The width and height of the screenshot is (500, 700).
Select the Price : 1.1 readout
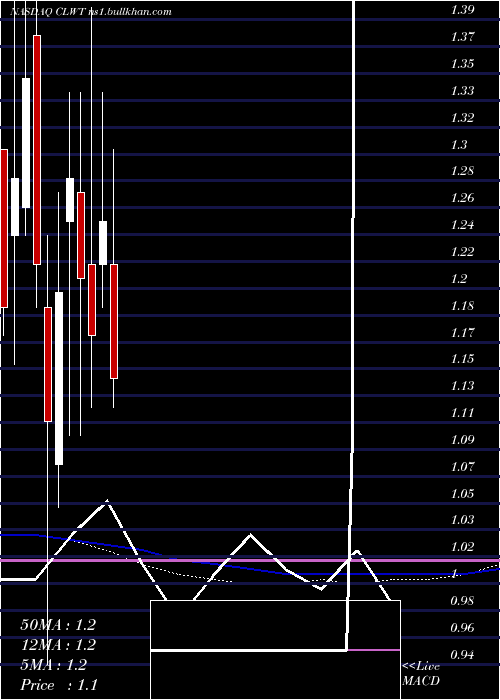pyautogui.click(x=58, y=685)
